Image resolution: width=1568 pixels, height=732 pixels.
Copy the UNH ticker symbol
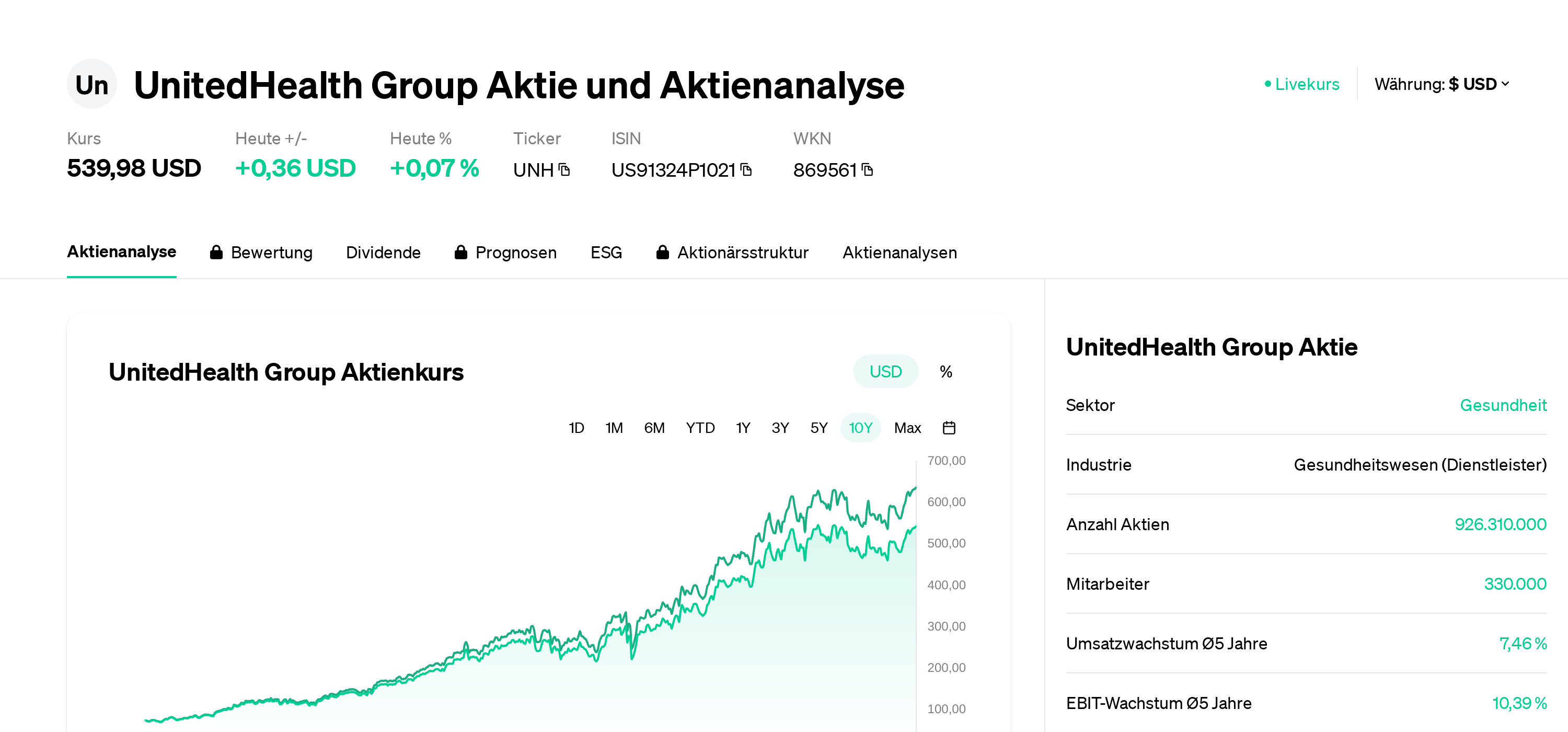[x=564, y=170]
